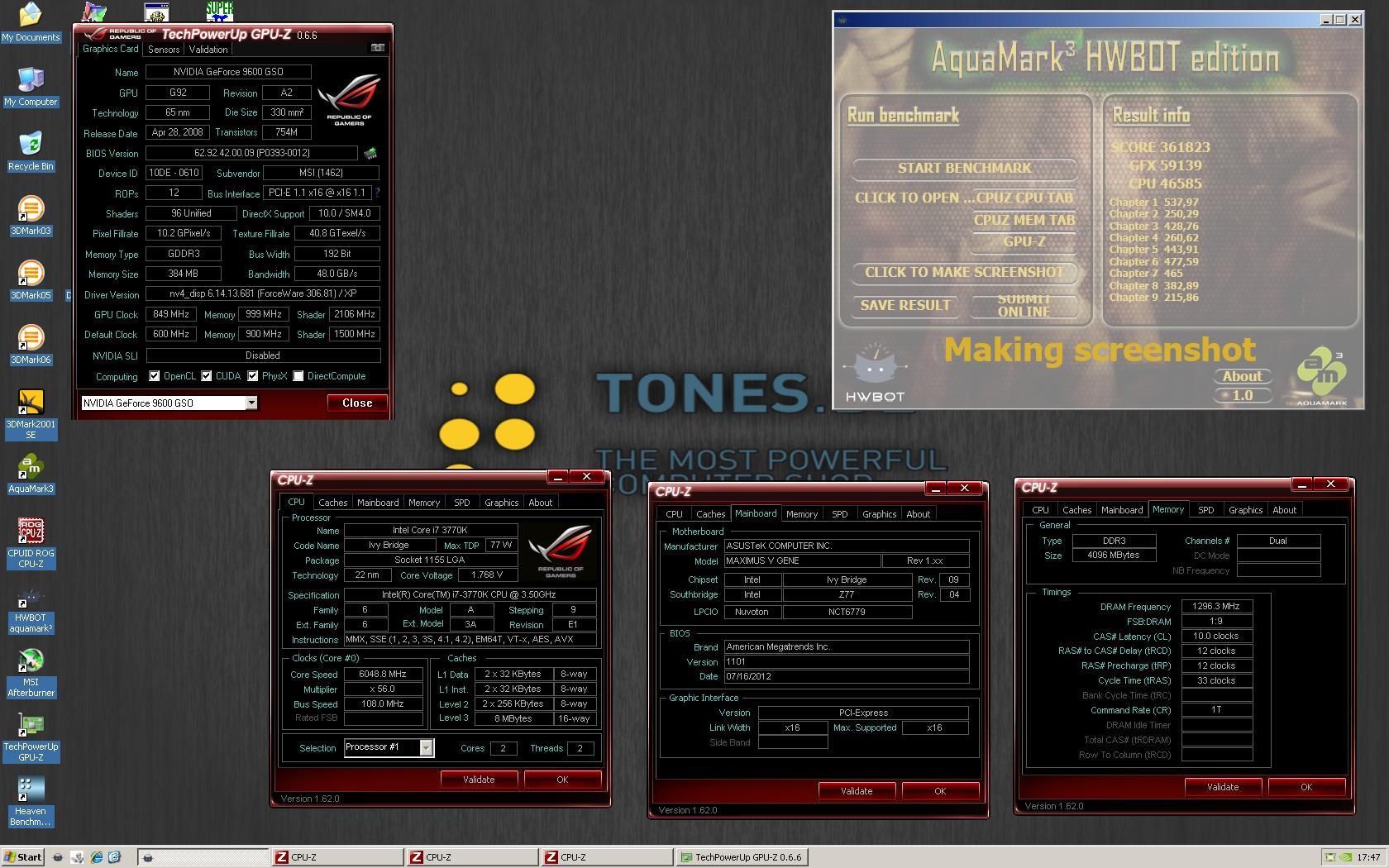Launch the 3DMark03 desktop shortcut

click(31, 216)
